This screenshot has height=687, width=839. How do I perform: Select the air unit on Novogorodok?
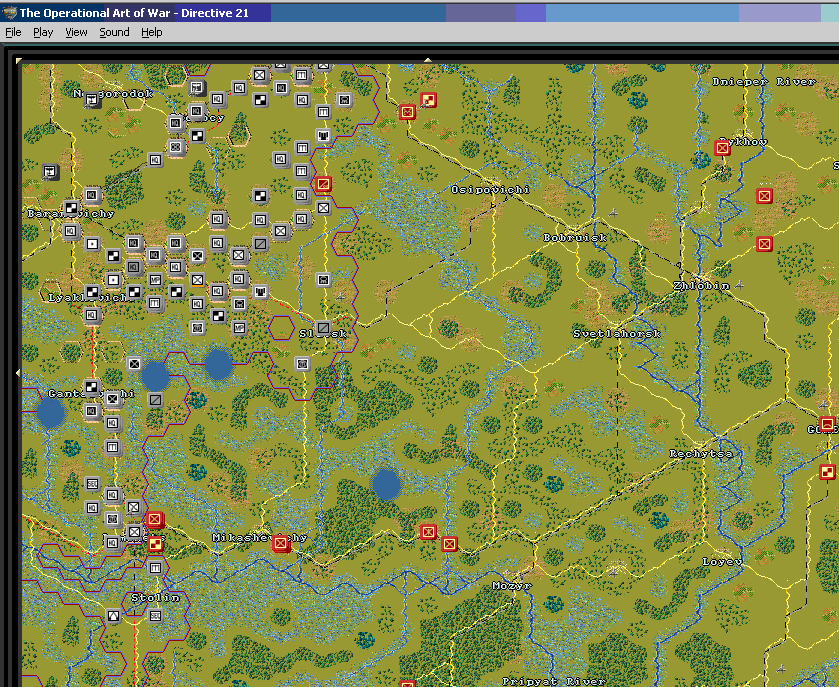(x=91, y=100)
